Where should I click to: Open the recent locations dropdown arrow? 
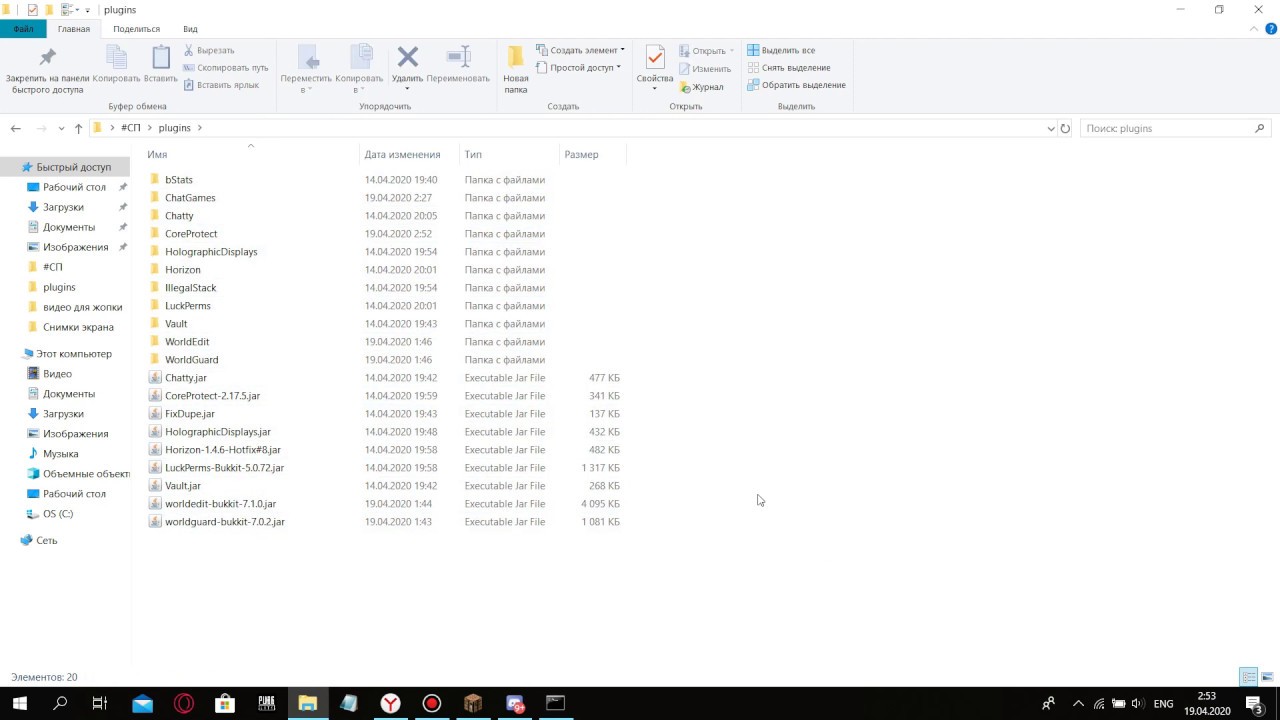[61, 128]
